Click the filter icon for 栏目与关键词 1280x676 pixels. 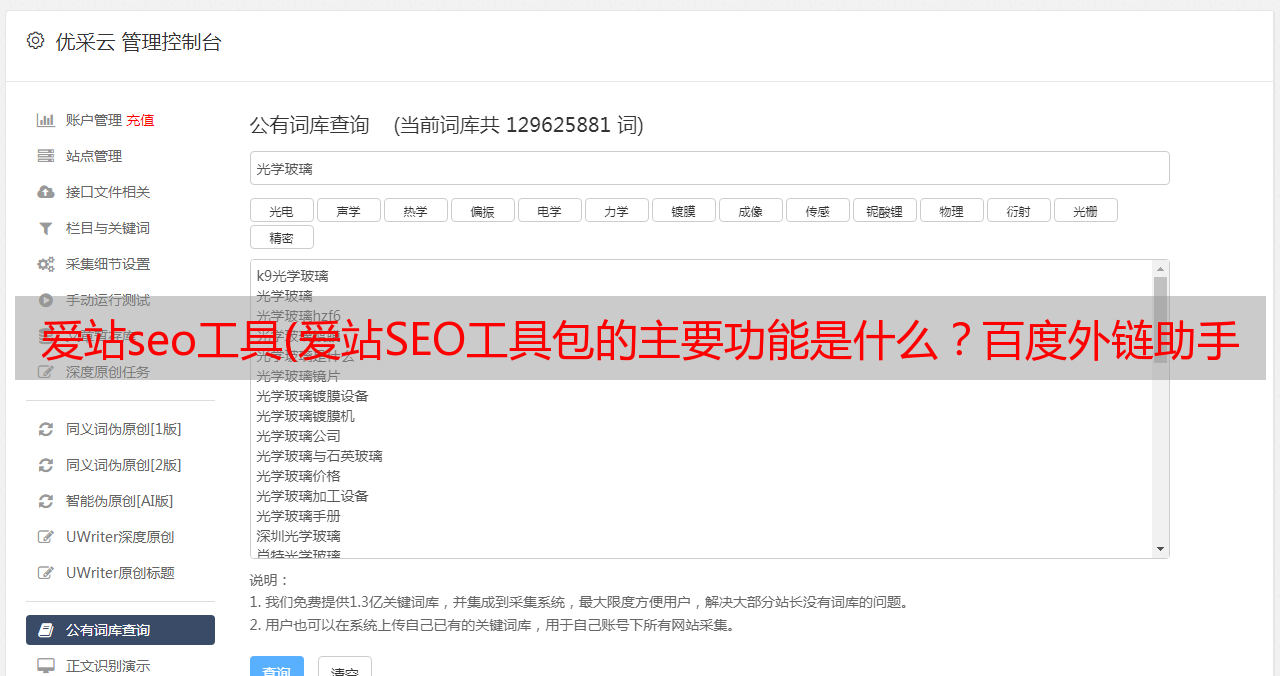pos(46,228)
